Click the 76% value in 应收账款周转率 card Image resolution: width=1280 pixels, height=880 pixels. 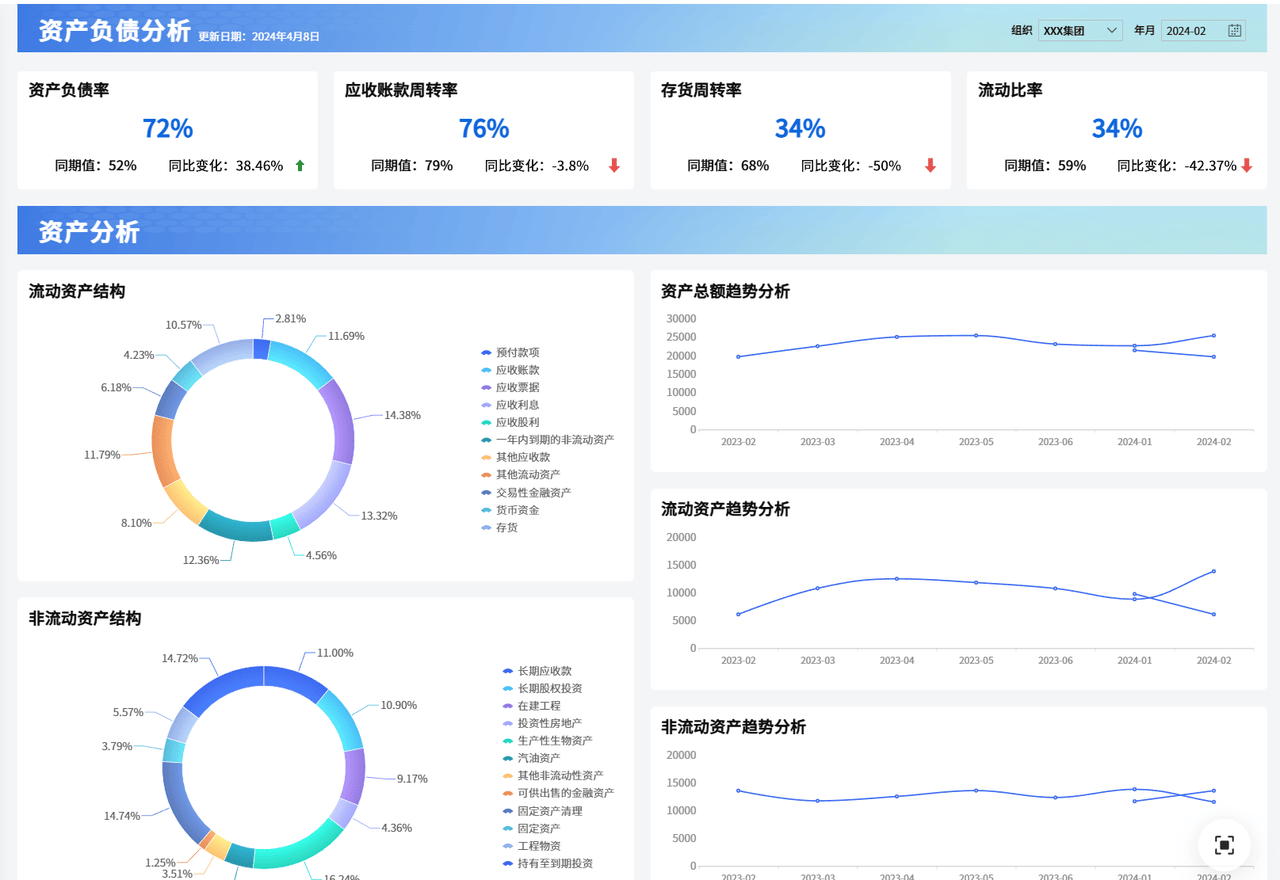(x=484, y=128)
